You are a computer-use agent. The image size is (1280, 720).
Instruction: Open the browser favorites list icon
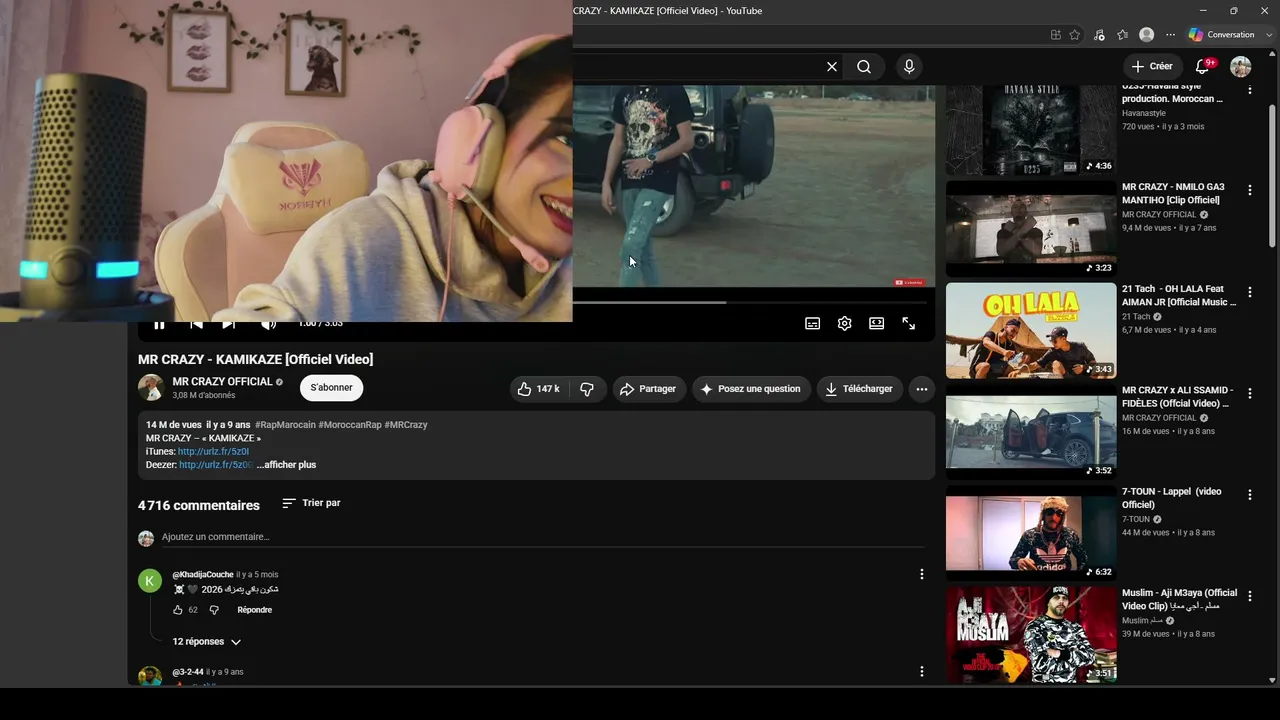coord(1123,35)
